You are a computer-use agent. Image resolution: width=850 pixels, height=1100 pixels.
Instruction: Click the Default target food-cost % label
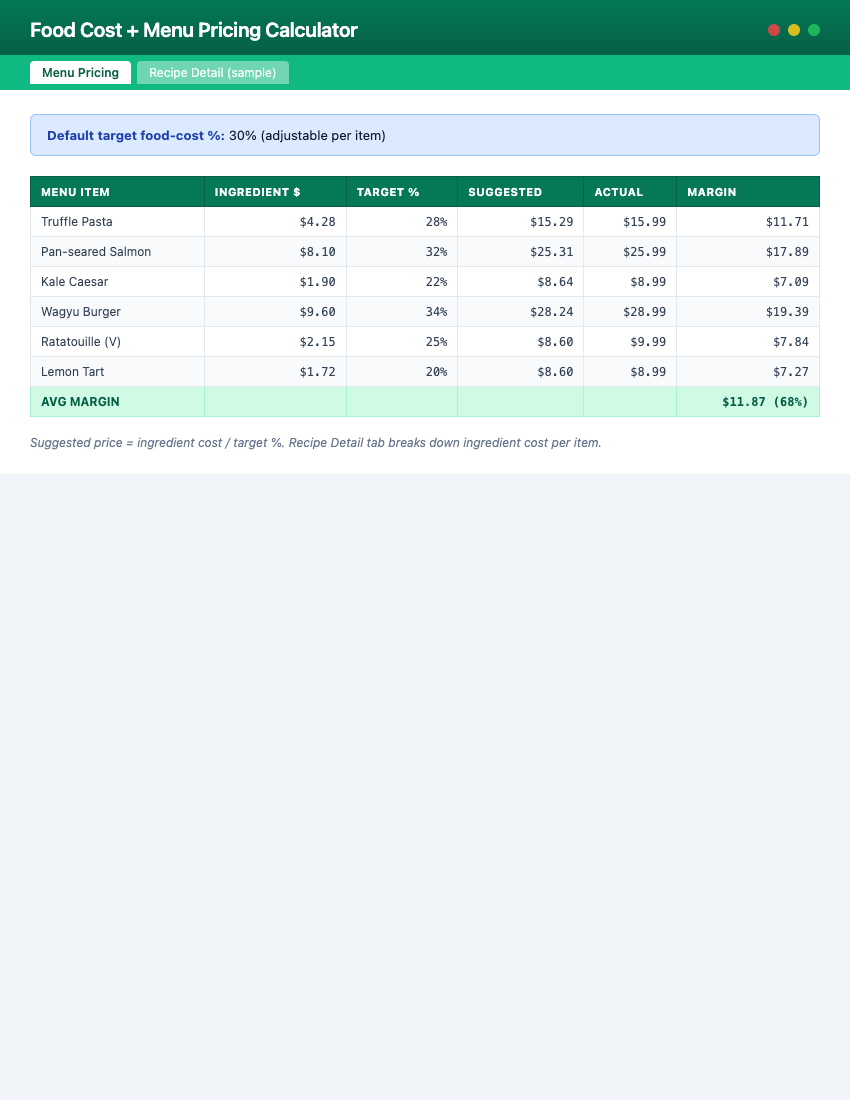point(136,135)
